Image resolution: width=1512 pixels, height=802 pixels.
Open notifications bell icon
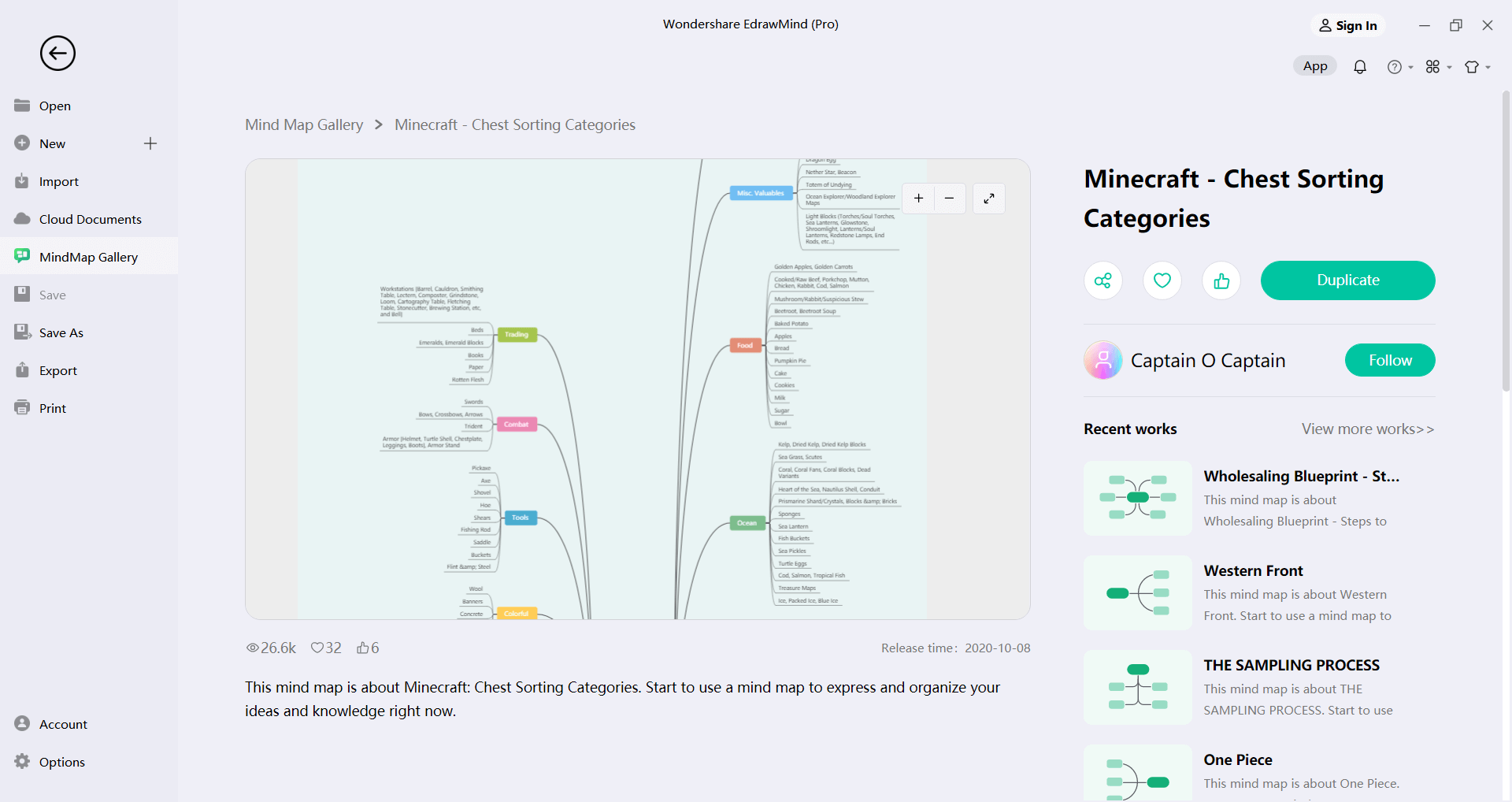1360,67
